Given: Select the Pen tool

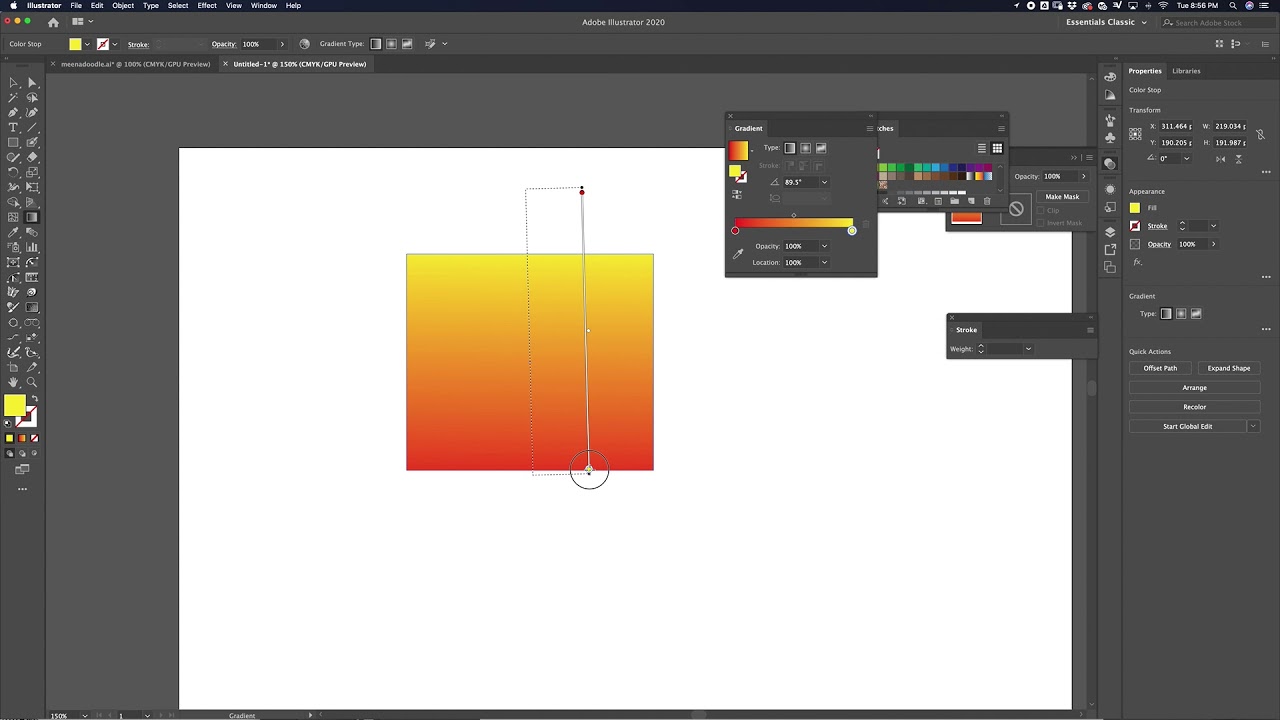Looking at the screenshot, I should pyautogui.click(x=13, y=113).
